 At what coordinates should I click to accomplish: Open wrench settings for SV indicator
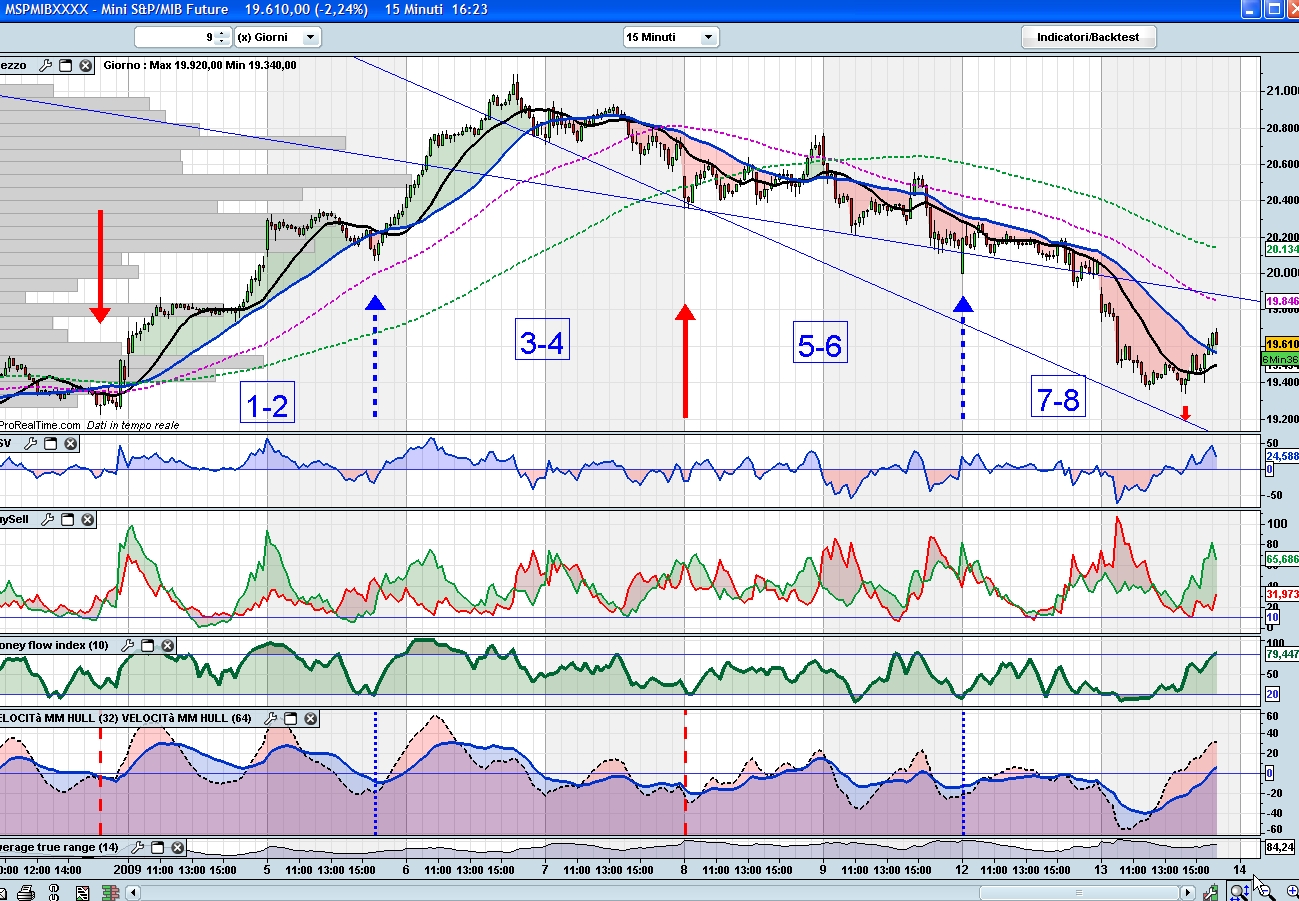30,443
